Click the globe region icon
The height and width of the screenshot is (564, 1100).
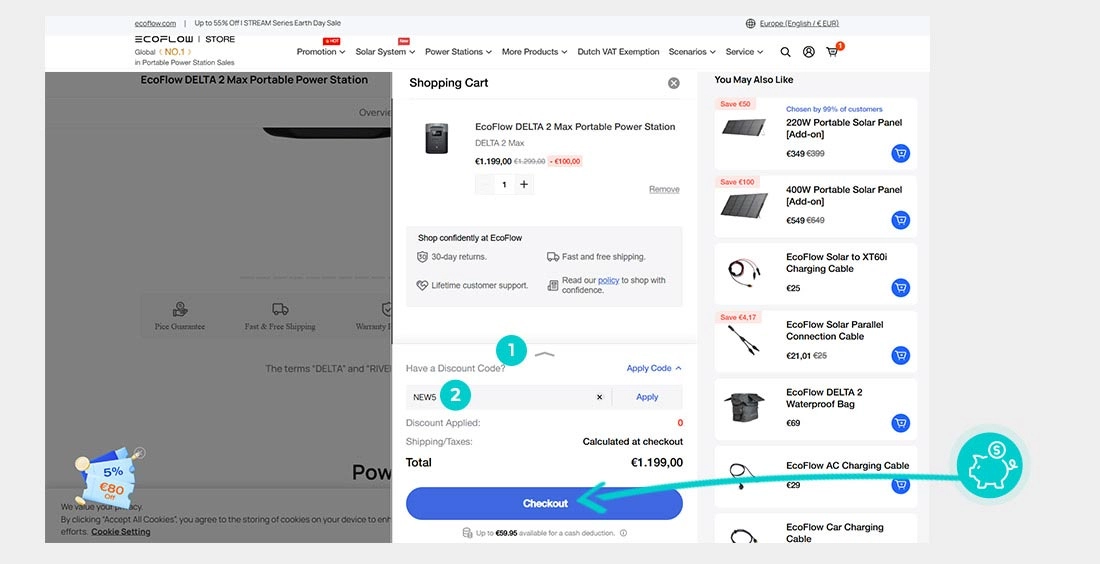[751, 23]
